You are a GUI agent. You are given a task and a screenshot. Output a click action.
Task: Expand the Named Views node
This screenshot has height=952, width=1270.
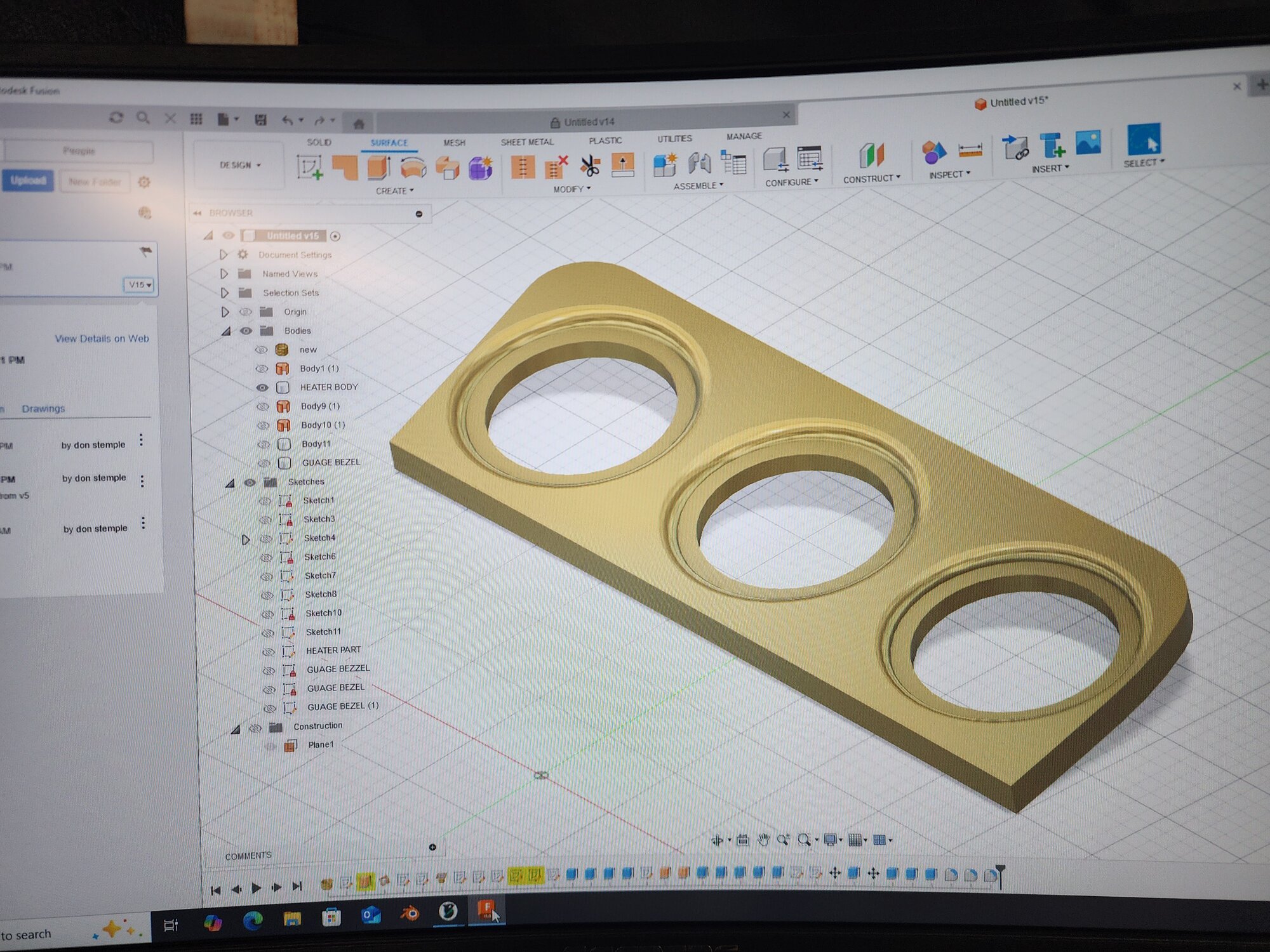tap(224, 274)
